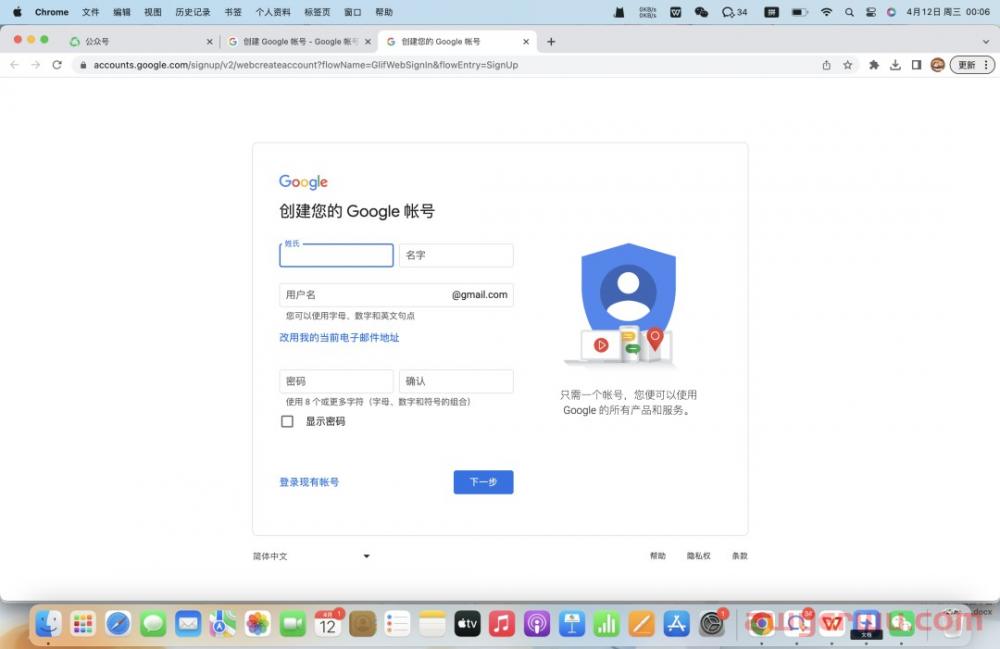
Task: Tick the 显示密码 checkbox
Action: [x=287, y=421]
